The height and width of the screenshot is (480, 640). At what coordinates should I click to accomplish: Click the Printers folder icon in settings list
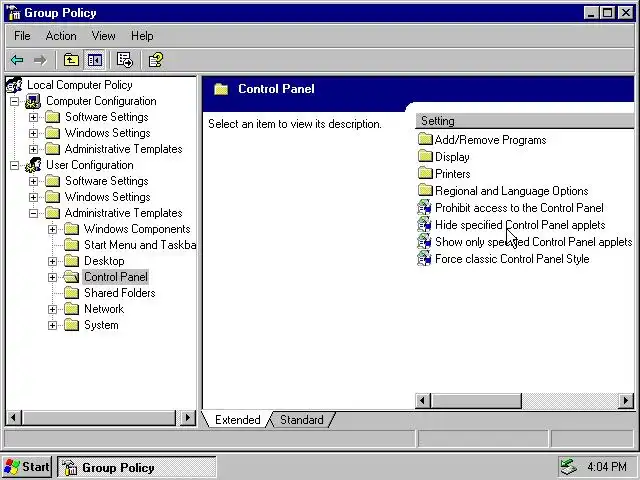tap(425, 173)
